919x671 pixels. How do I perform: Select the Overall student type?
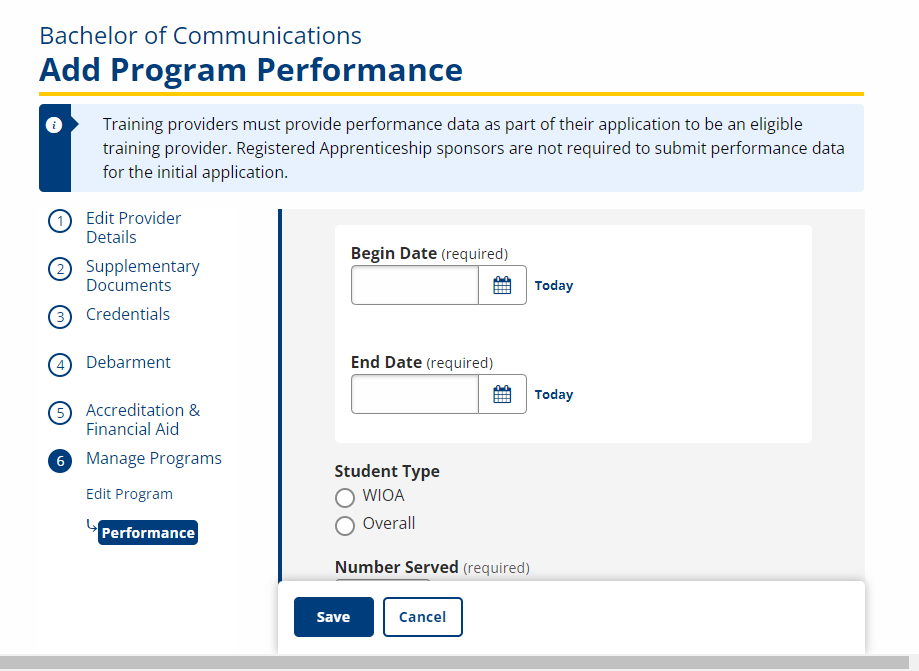tap(345, 526)
